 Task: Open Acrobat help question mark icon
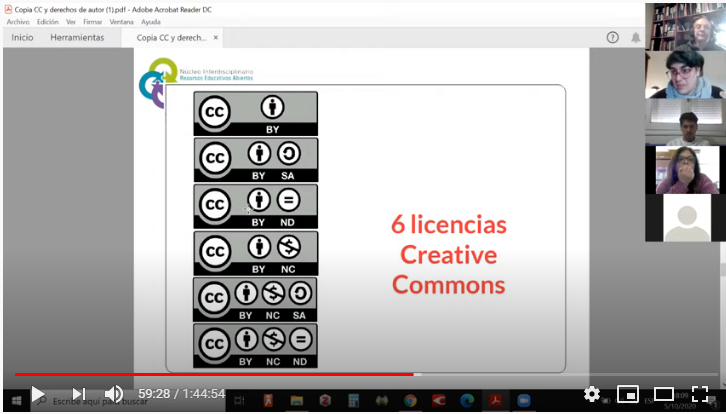coord(613,38)
